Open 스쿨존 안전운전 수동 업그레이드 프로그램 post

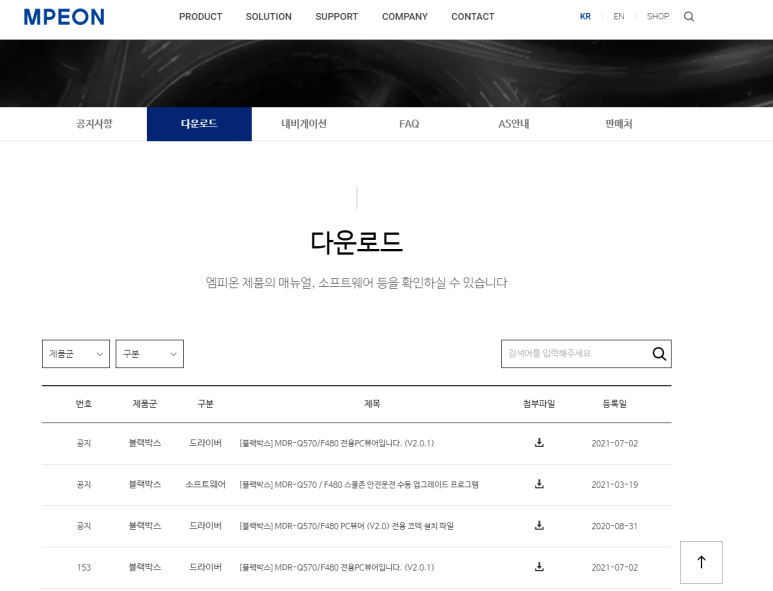359,485
